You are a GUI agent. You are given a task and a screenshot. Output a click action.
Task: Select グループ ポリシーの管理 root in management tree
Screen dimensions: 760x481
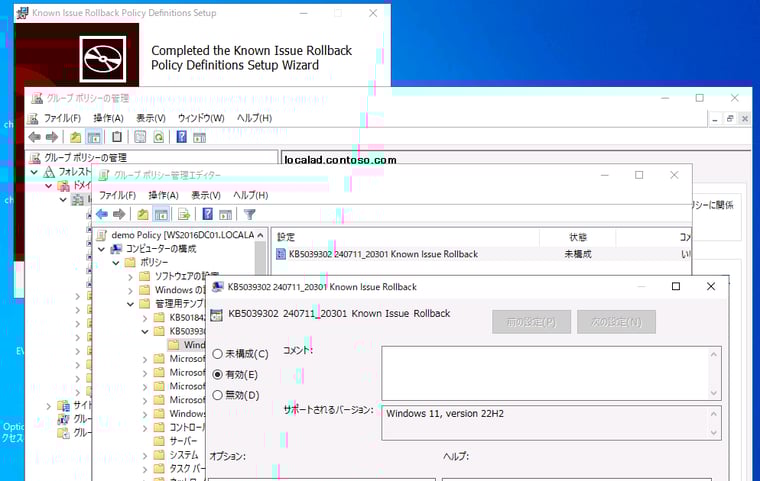(85, 158)
